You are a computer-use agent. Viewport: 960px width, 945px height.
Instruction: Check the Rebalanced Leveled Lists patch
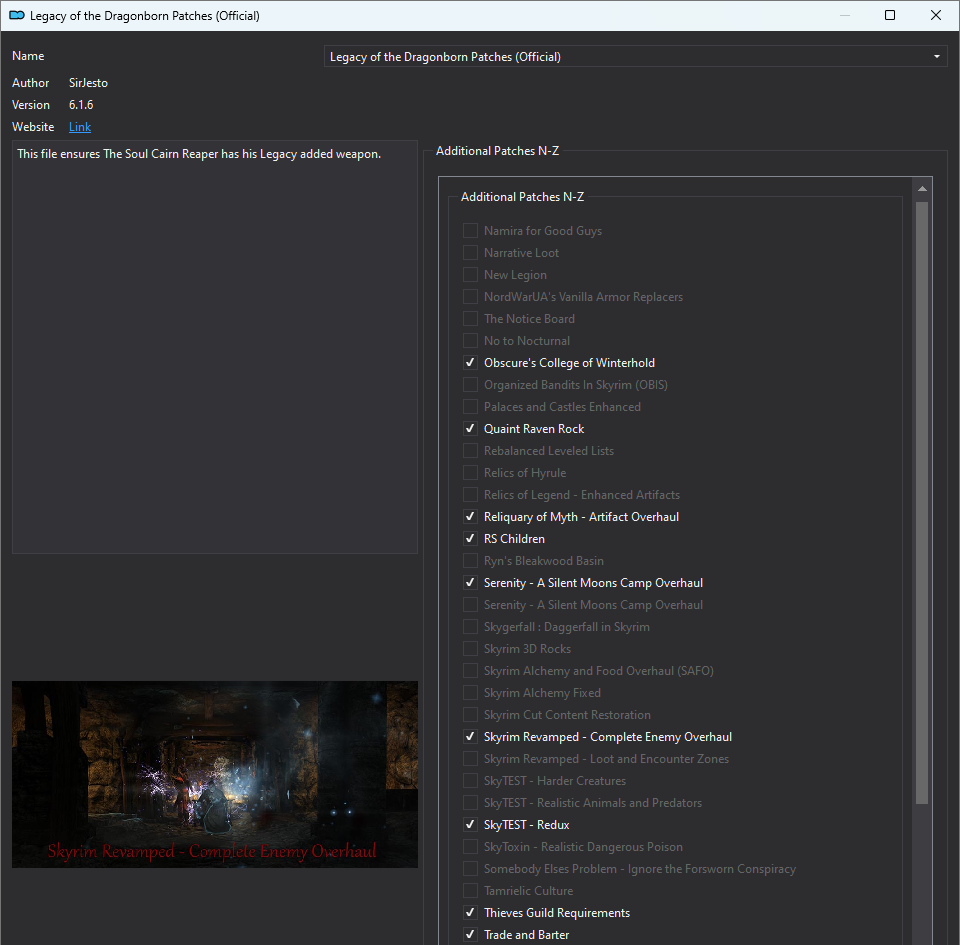click(x=470, y=451)
